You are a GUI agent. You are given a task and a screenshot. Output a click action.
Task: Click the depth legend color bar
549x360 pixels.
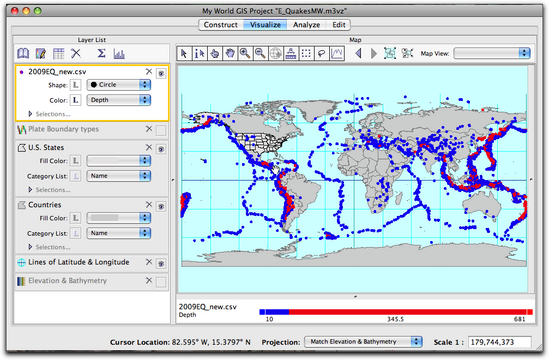point(396,312)
